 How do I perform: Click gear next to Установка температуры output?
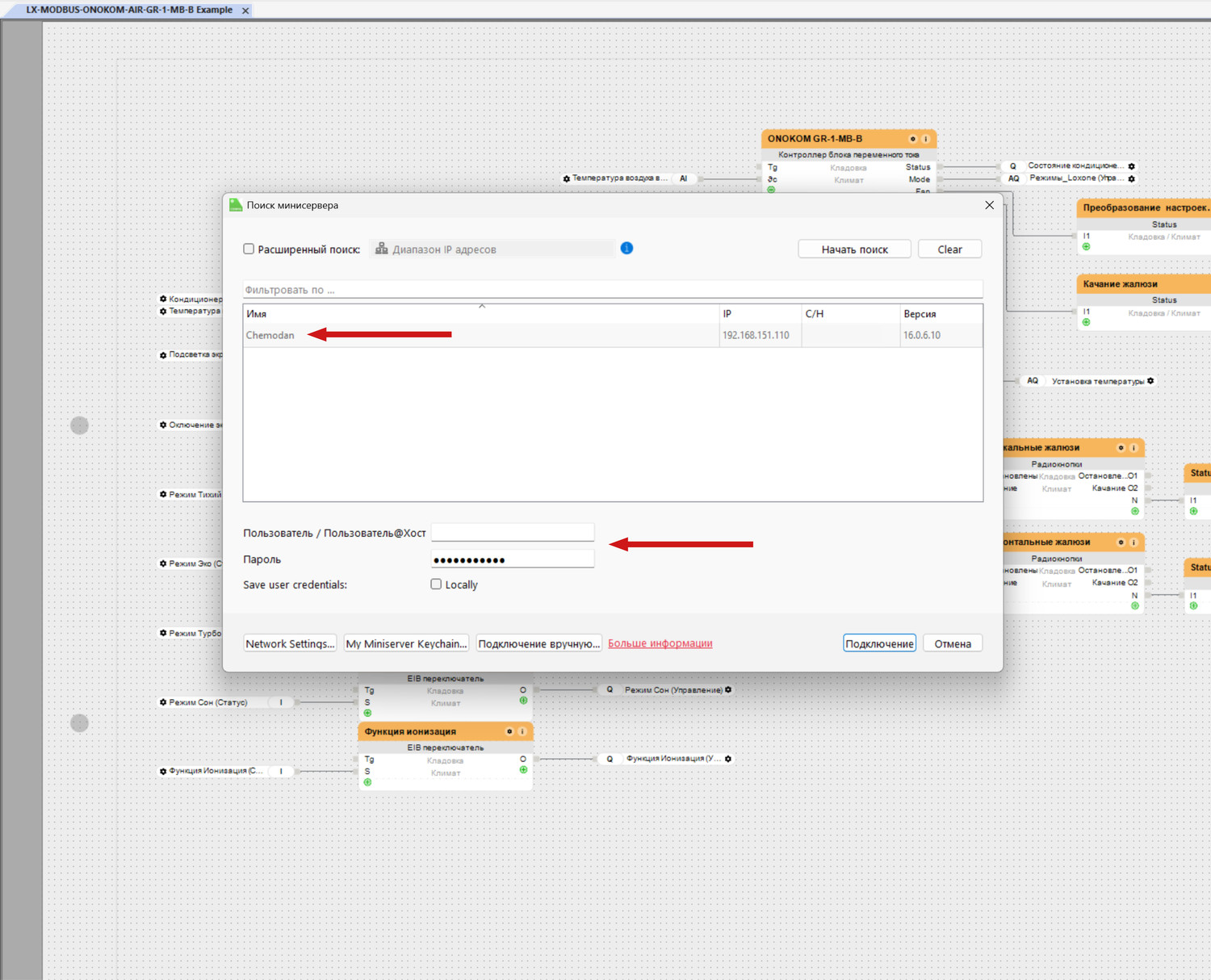[x=1150, y=381]
